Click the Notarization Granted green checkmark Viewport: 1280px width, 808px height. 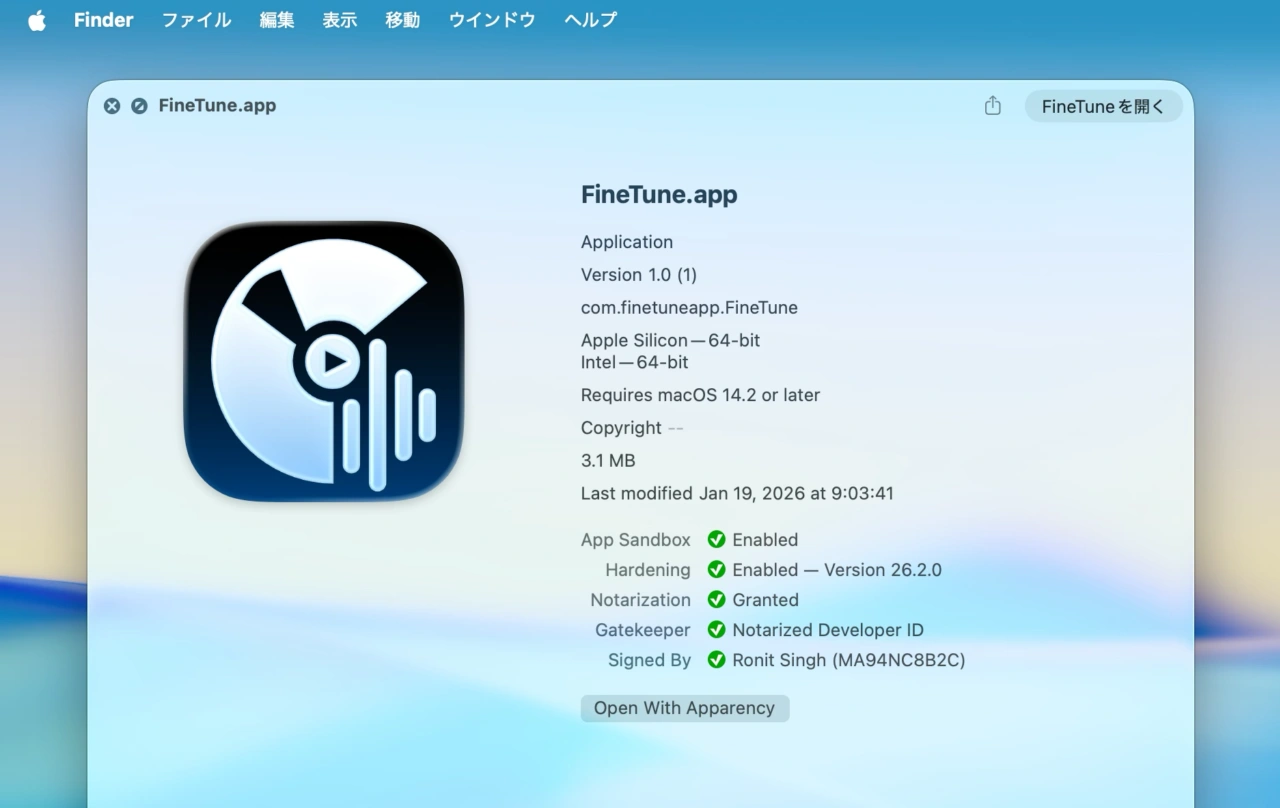click(x=716, y=600)
